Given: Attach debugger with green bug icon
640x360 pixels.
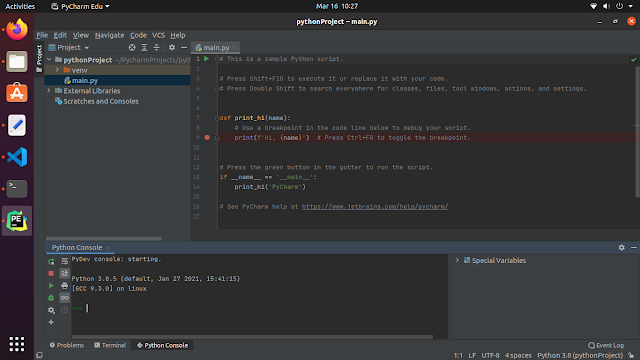Looking at the screenshot, I should pos(51,298).
